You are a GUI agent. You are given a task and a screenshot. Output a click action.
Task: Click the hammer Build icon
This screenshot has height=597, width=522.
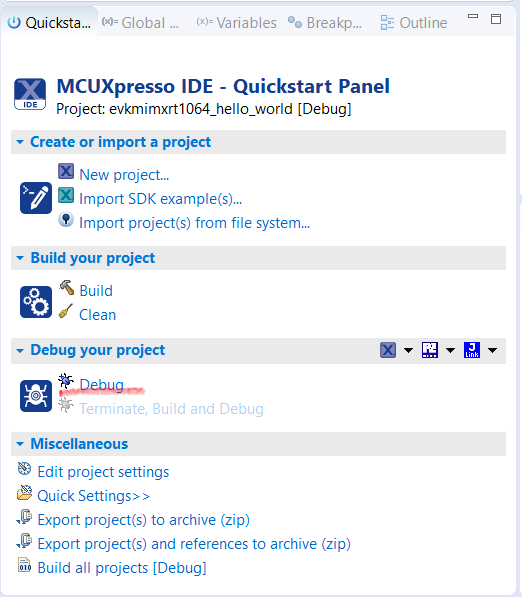coord(67,288)
